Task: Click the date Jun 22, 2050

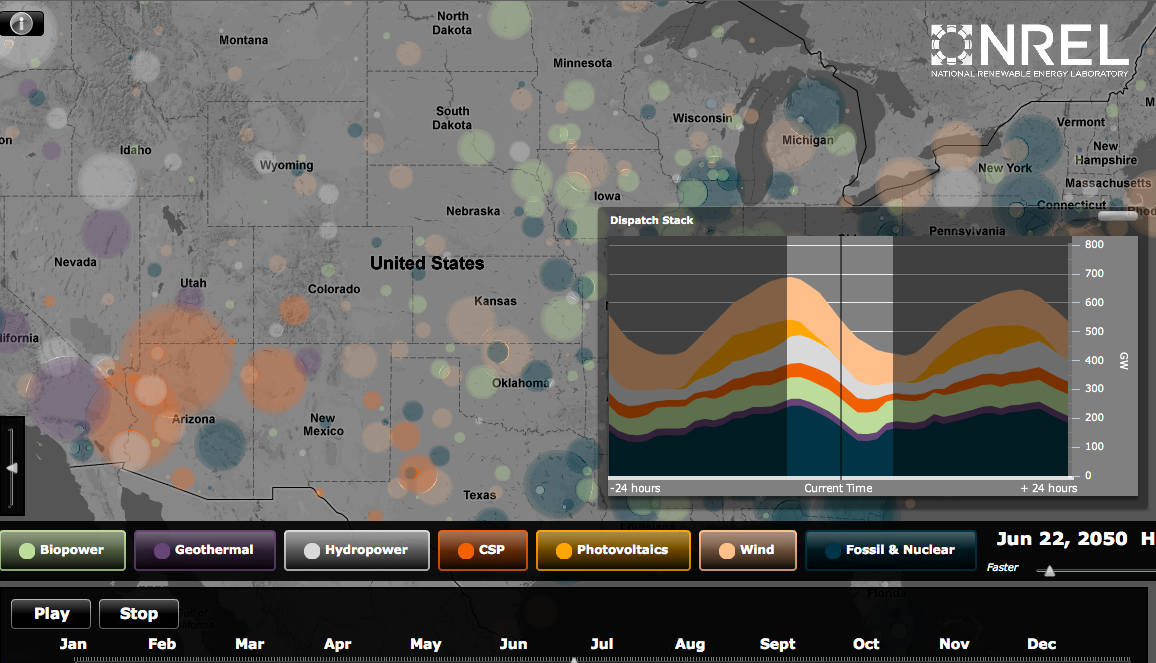Action: pyautogui.click(x=1062, y=539)
